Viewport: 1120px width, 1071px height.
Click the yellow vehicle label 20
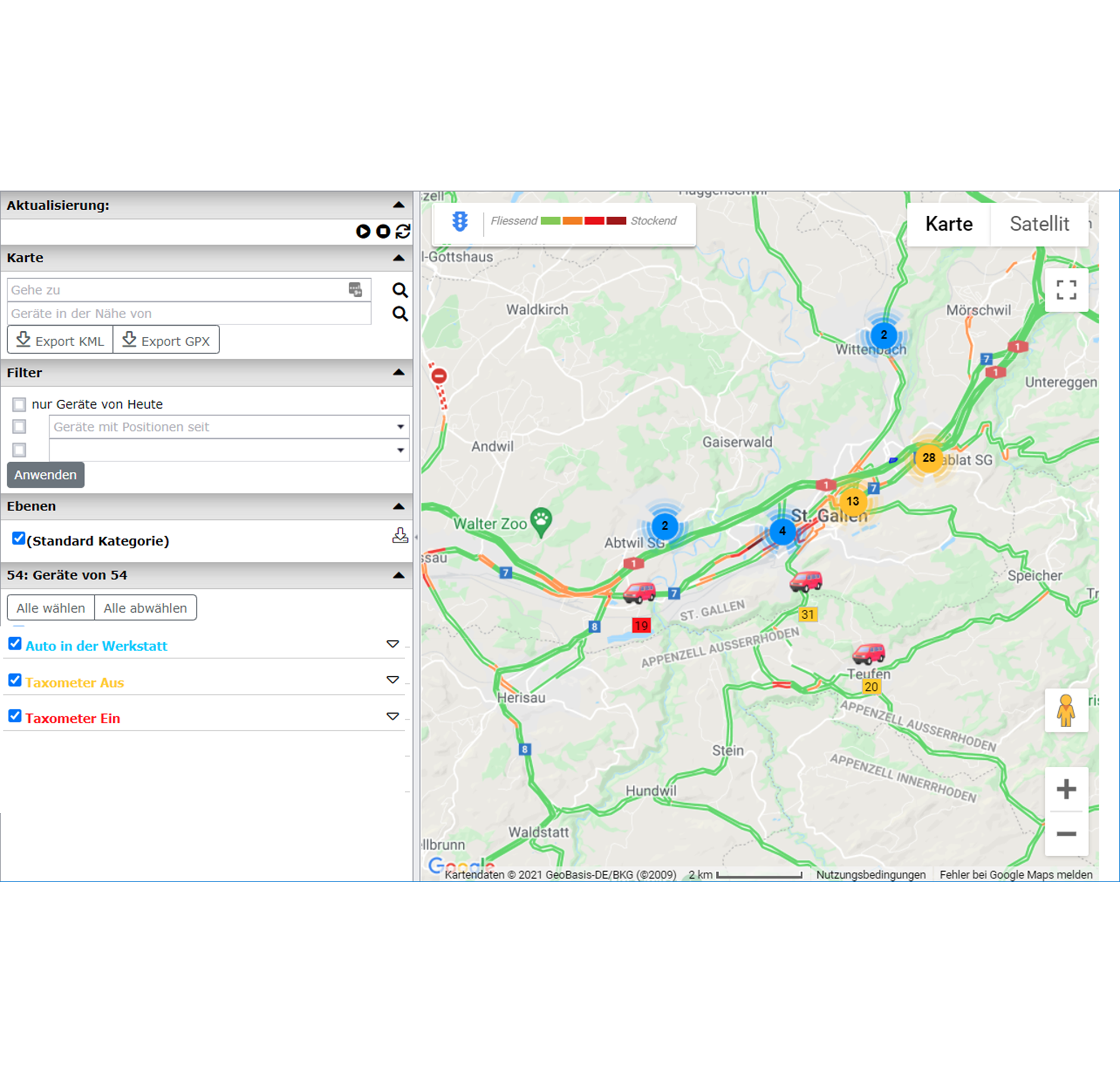point(871,687)
